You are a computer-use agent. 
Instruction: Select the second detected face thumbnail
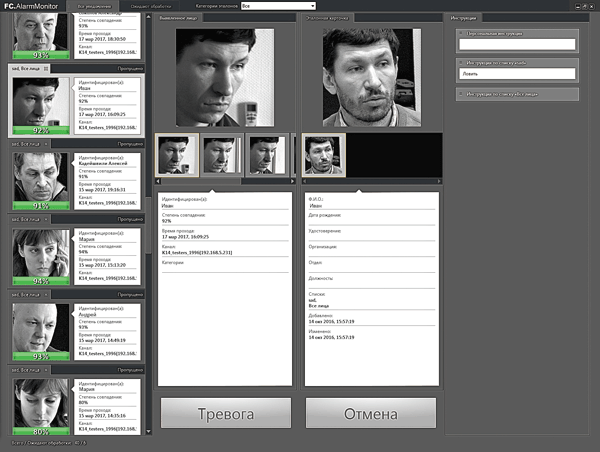(x=222, y=155)
